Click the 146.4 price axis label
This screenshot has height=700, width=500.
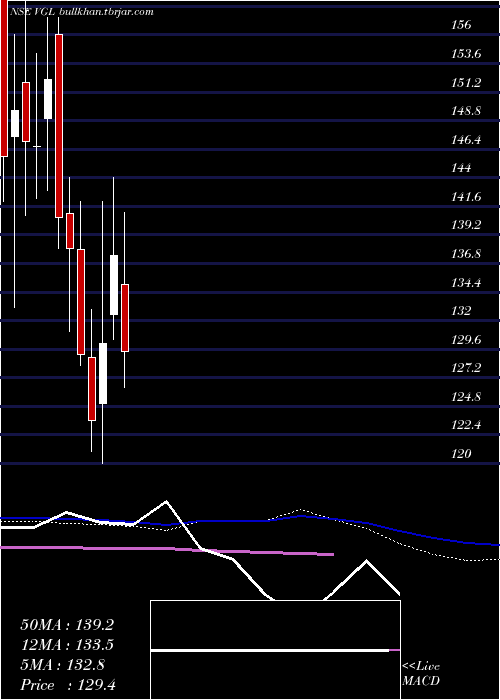click(x=467, y=140)
